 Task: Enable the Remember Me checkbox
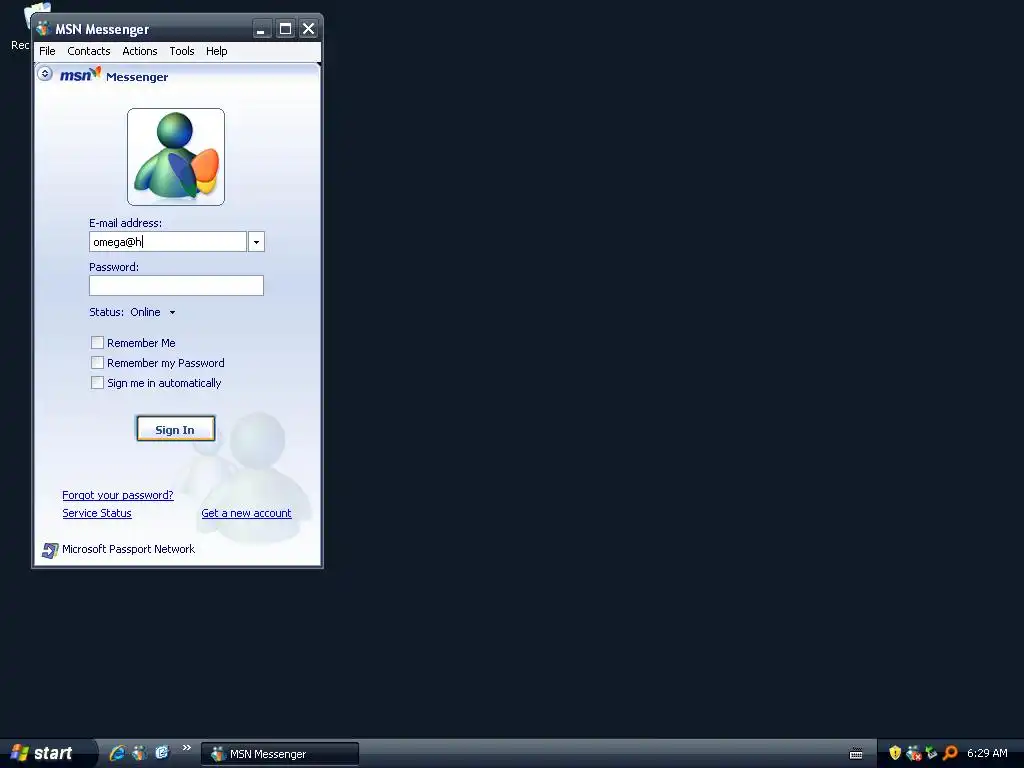coord(97,342)
